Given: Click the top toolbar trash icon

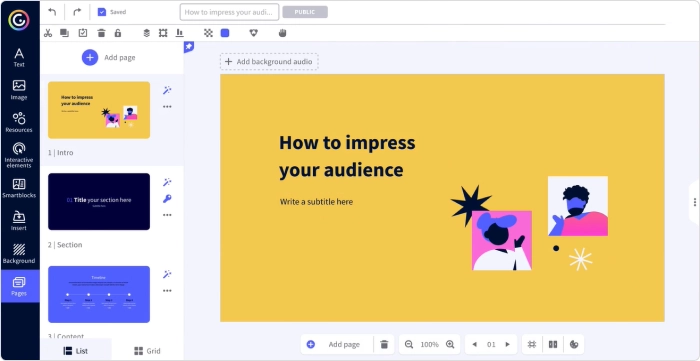Looking at the screenshot, I should (x=101, y=33).
